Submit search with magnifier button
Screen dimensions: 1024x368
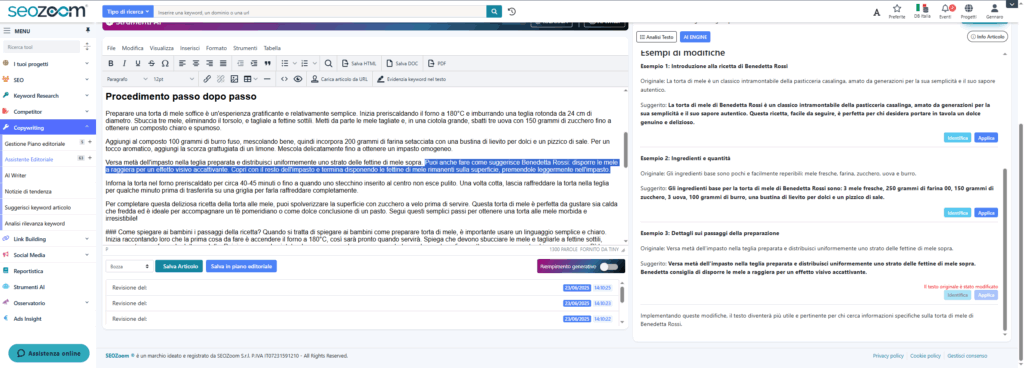pos(494,12)
